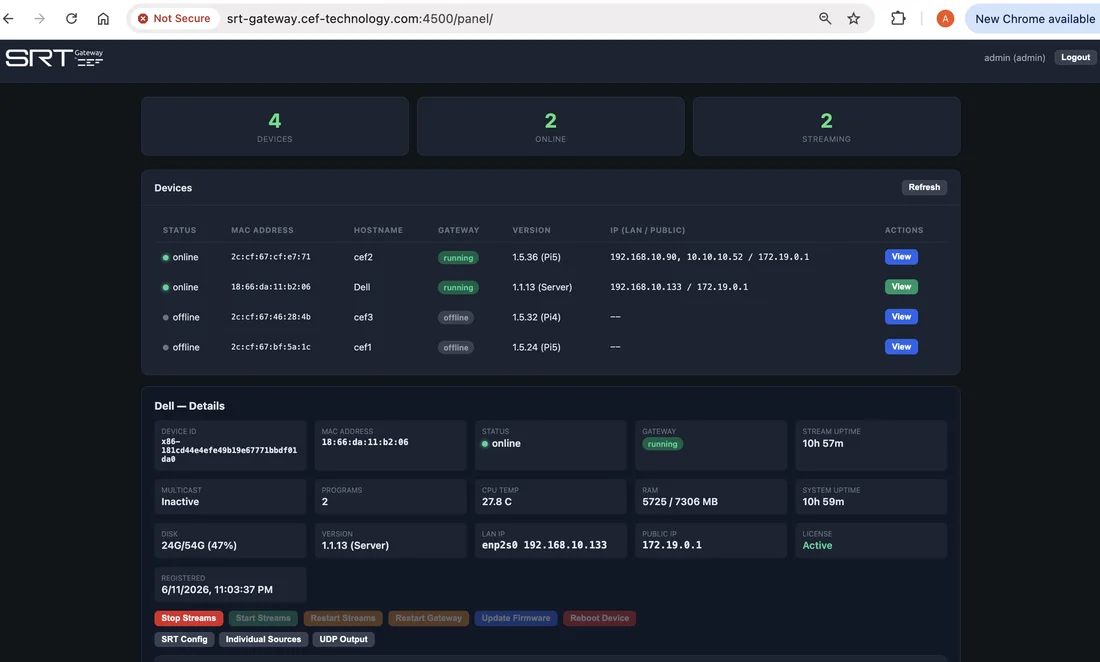1100x662 pixels.
Task: Click the System Uptime value 10h 59m
Action: pyautogui.click(x=823, y=502)
